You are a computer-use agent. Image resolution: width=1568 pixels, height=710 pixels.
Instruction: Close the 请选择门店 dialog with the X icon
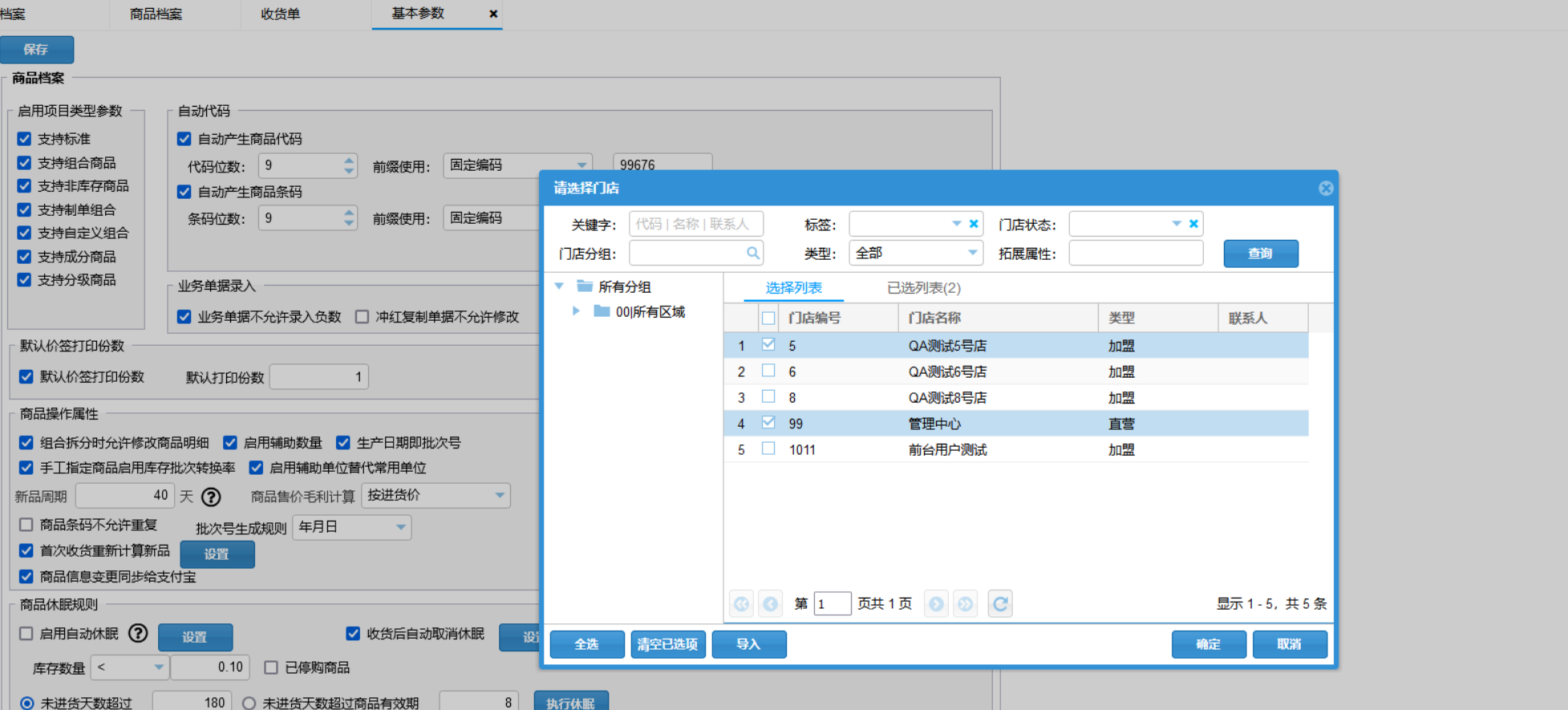click(1326, 188)
